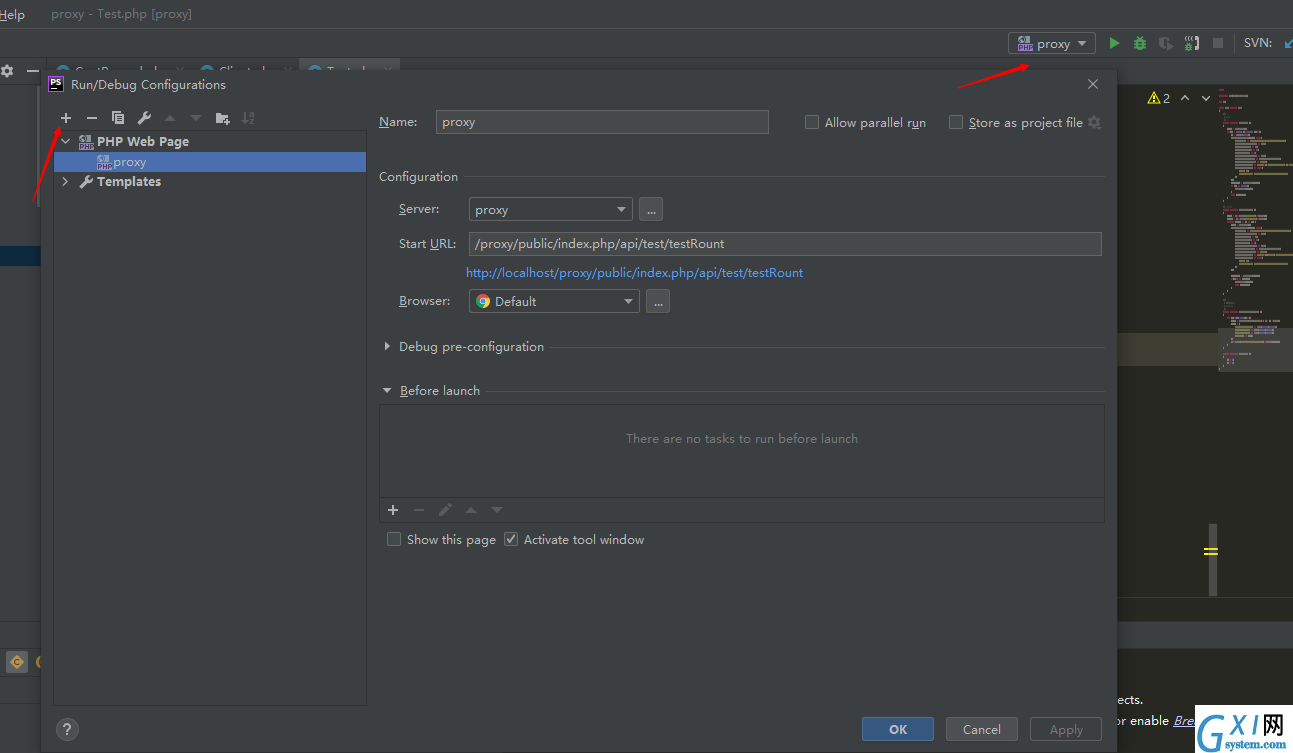Open server settings ellipsis button

point(651,209)
